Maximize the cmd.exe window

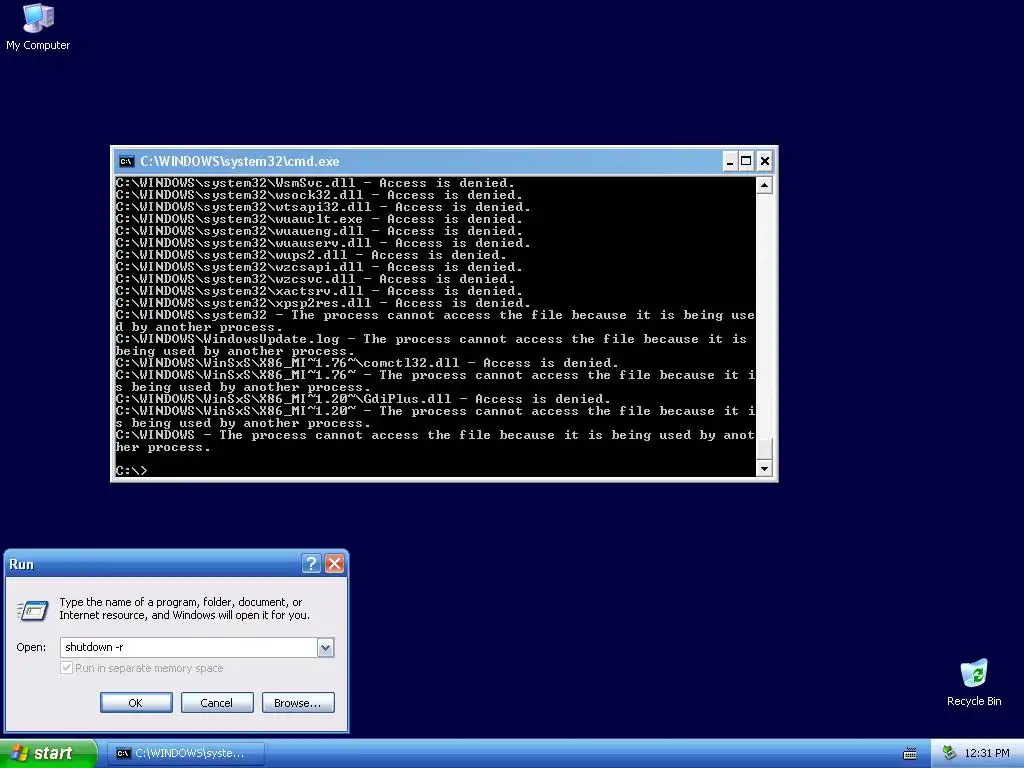coord(746,161)
